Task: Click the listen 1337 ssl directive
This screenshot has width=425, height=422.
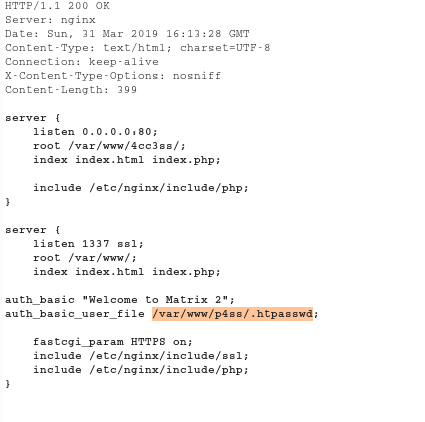Action: (x=88, y=244)
